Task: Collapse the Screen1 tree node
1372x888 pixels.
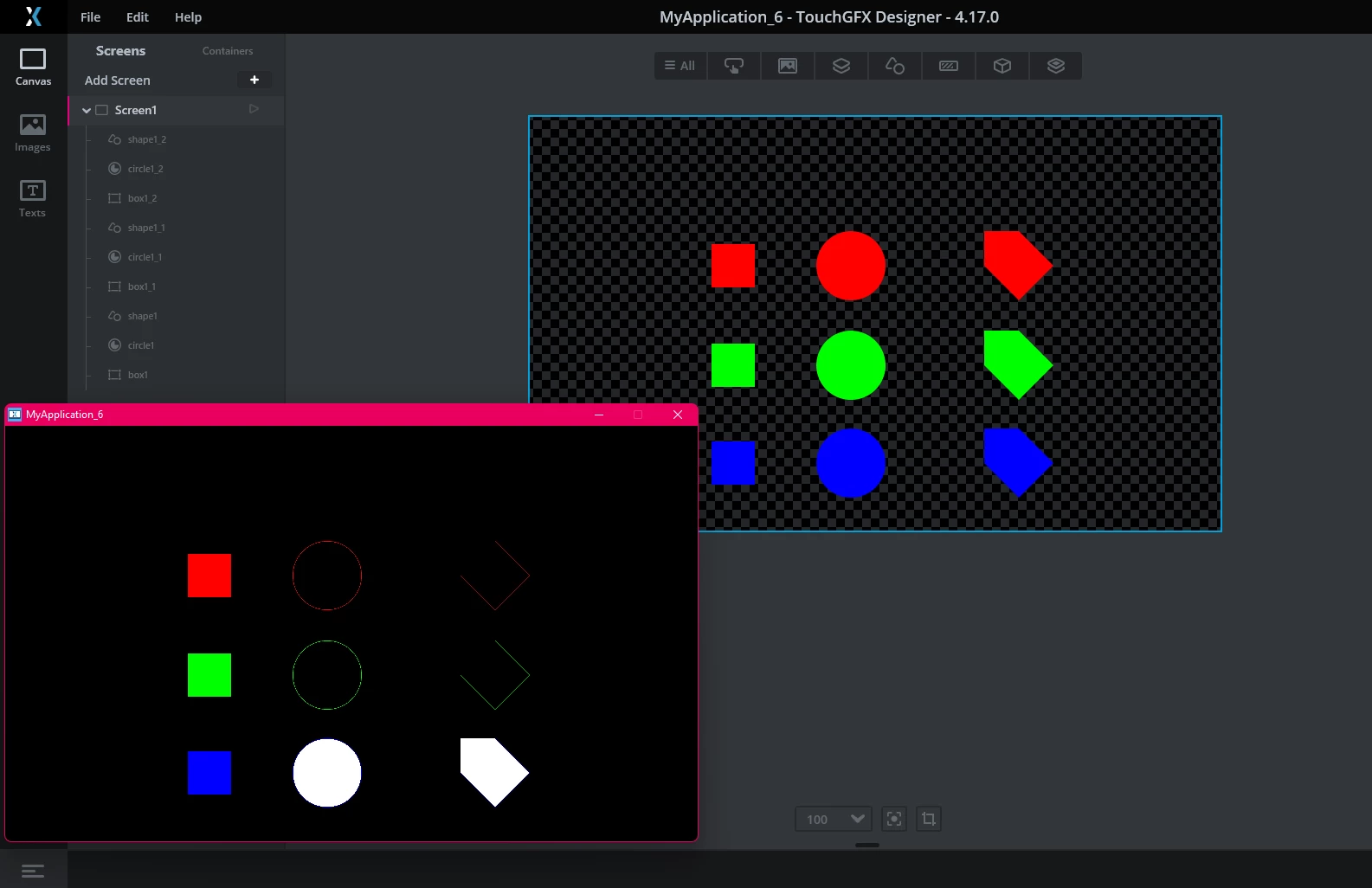Action: tap(87, 111)
